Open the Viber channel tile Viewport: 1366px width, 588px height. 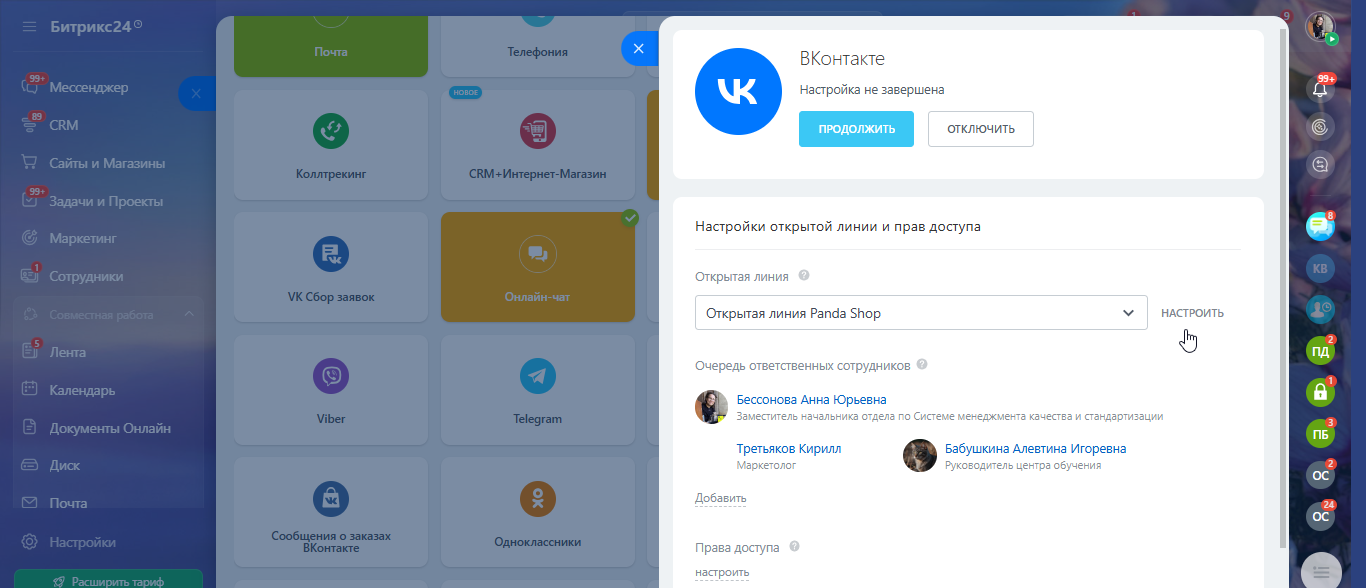(x=331, y=390)
